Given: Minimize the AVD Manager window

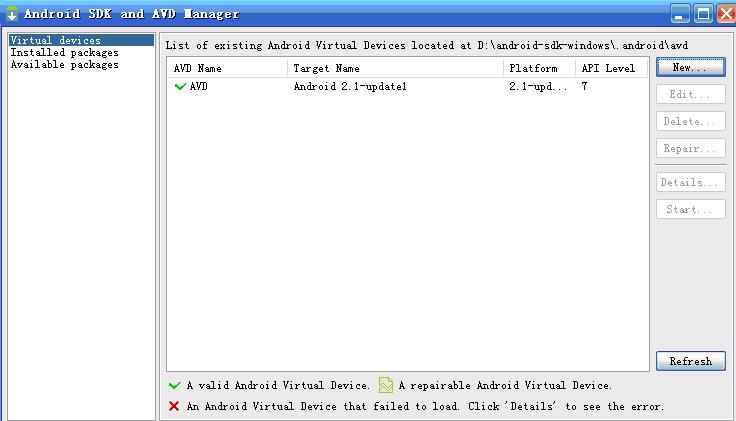Looking at the screenshot, I should (680, 14).
